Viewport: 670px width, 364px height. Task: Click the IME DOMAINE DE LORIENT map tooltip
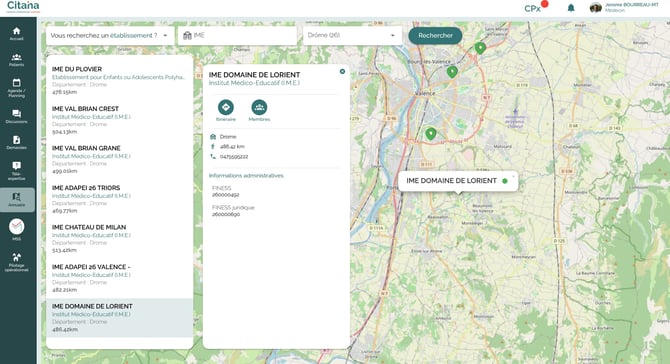(458, 181)
